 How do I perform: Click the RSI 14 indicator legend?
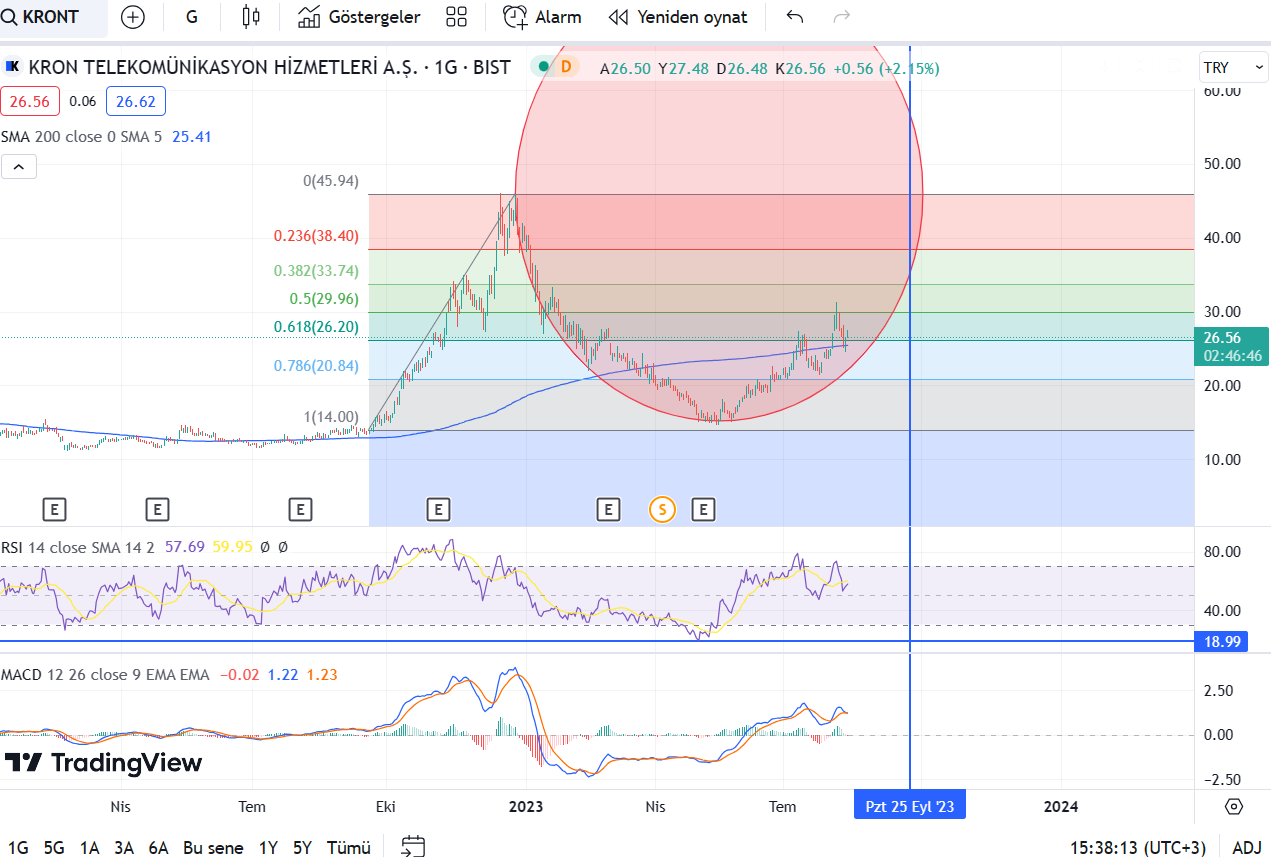coord(77,547)
